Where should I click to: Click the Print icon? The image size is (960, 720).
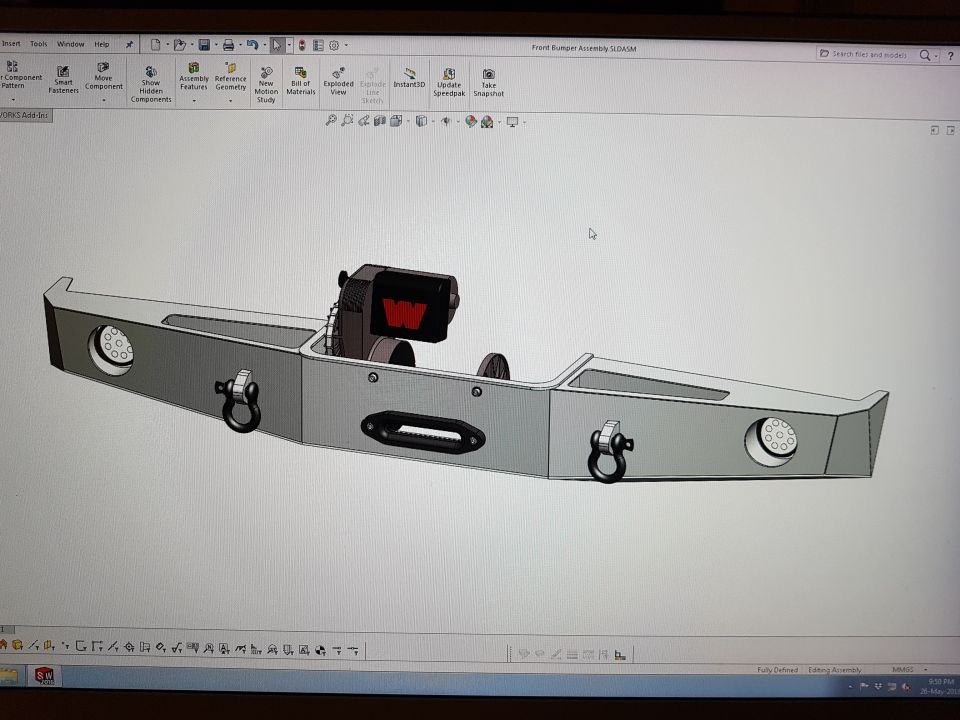(x=228, y=45)
